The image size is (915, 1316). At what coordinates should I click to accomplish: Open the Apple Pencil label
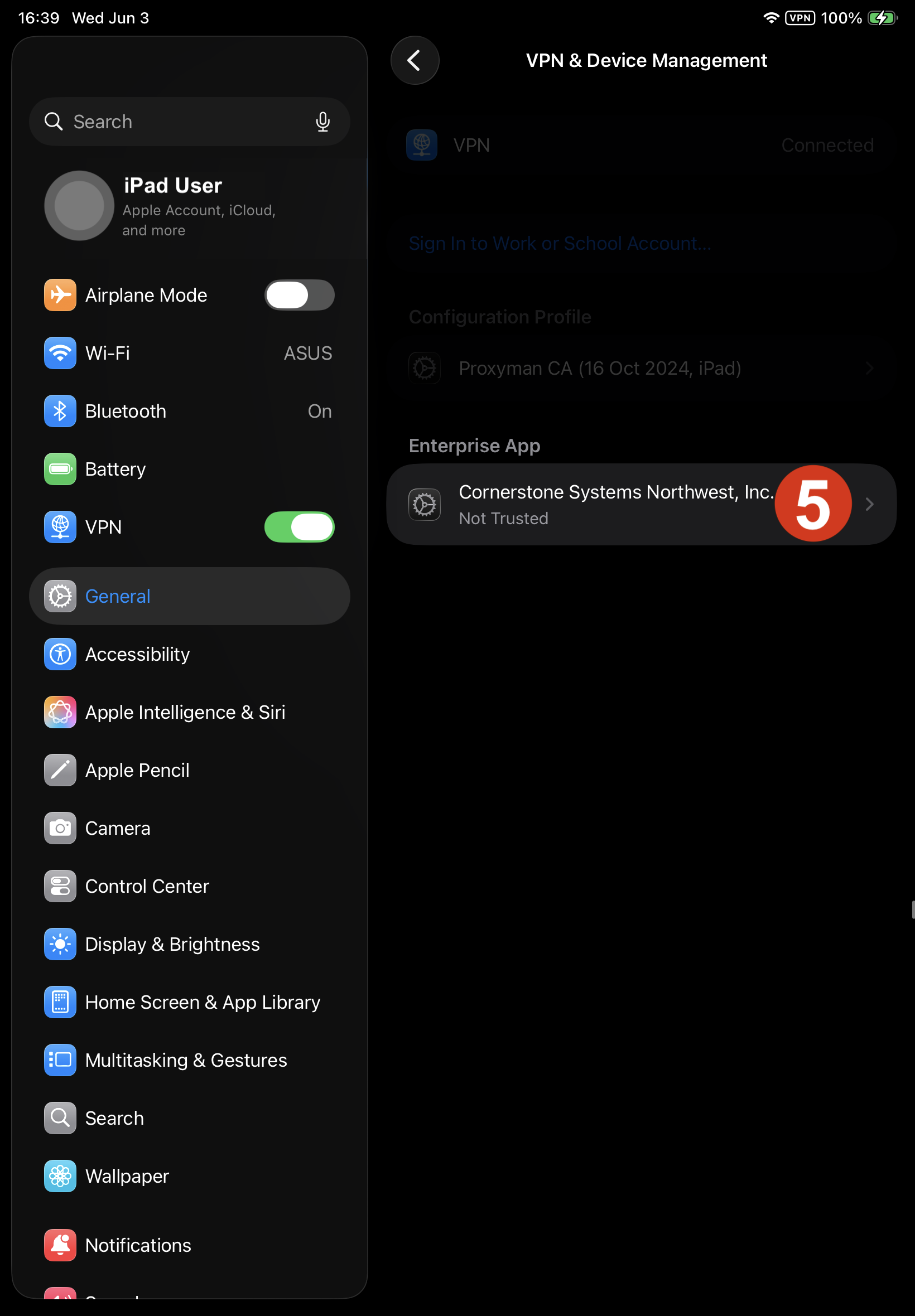pyautogui.click(x=137, y=771)
